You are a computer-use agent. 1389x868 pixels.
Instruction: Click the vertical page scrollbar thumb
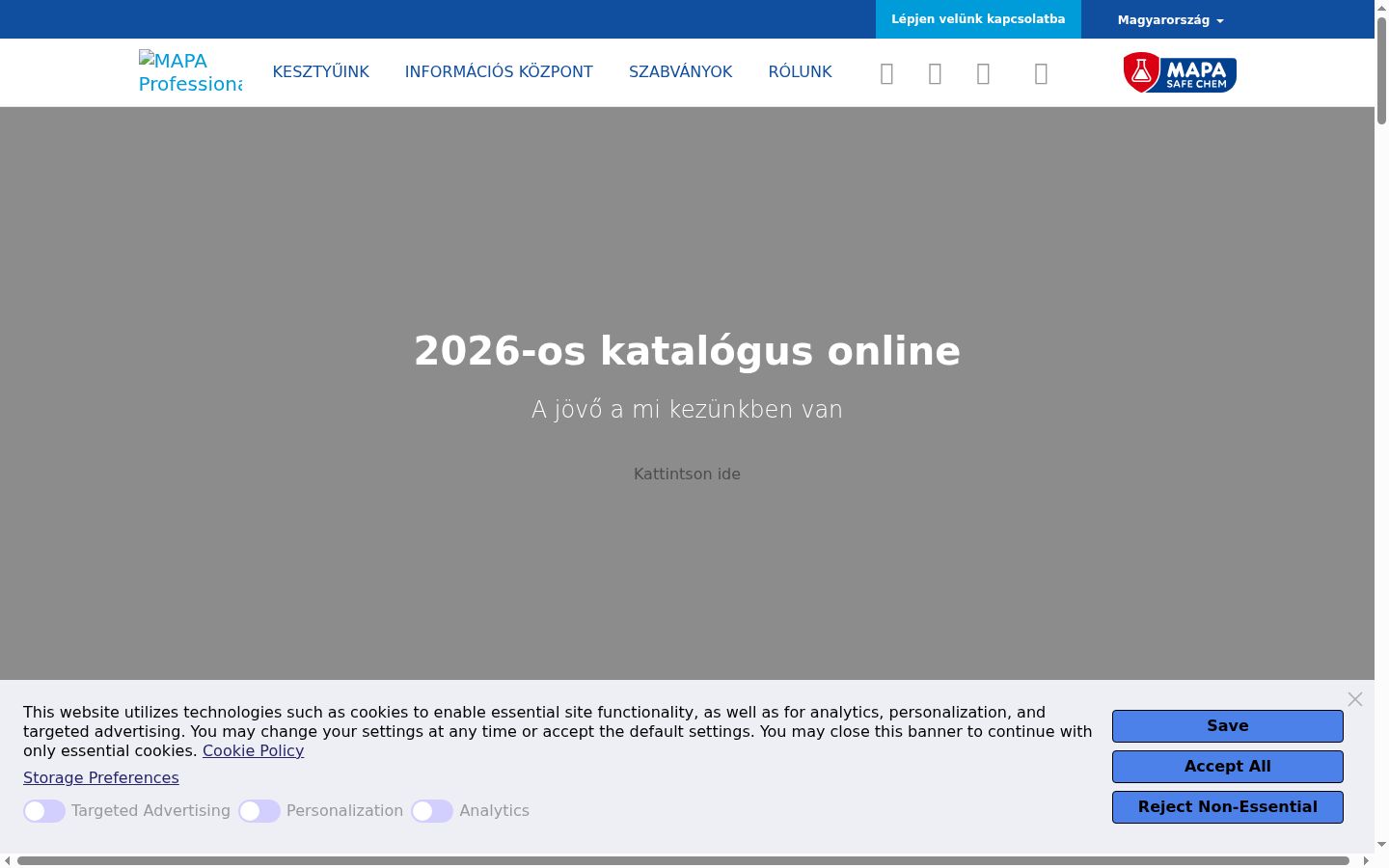(x=1381, y=70)
